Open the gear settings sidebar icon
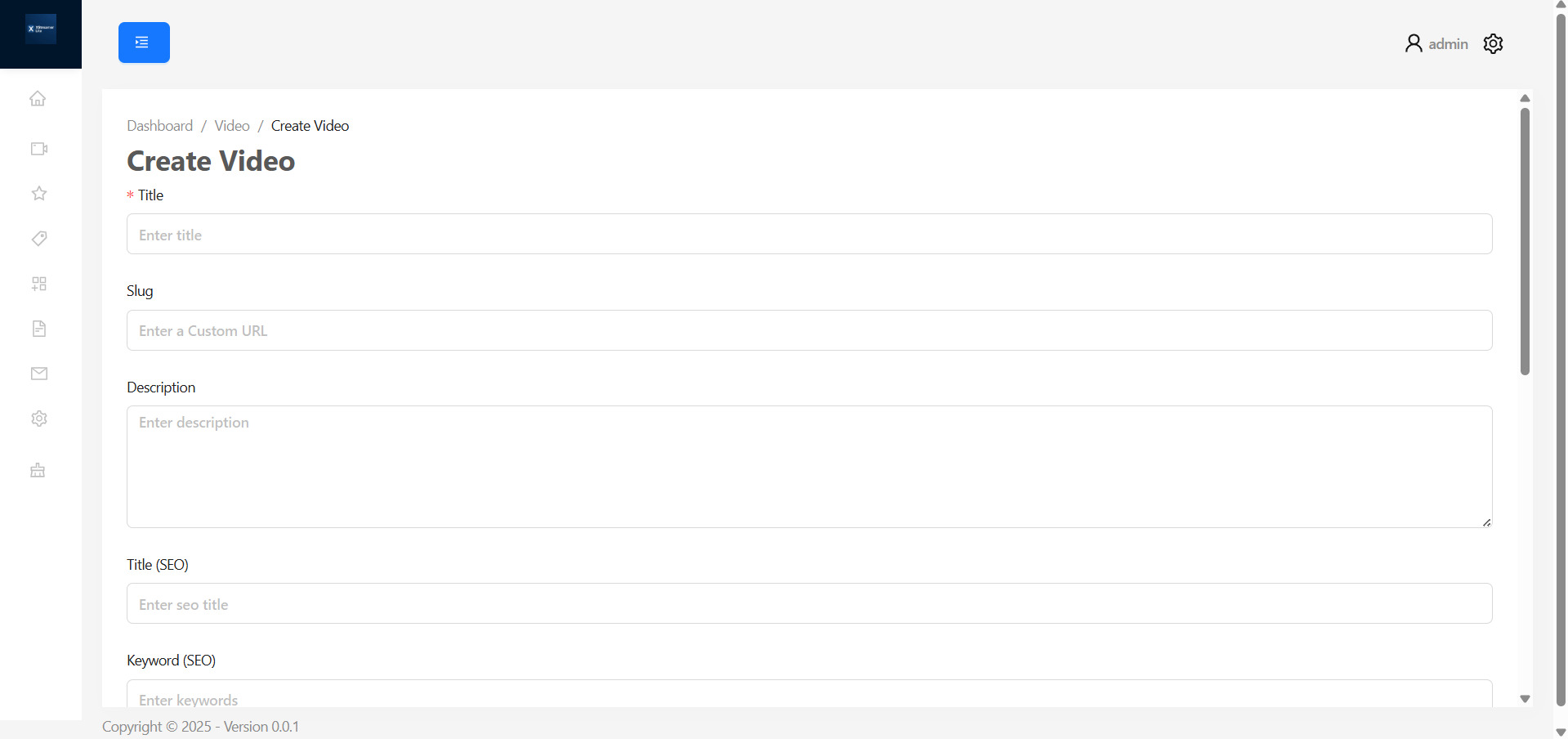 (38, 419)
